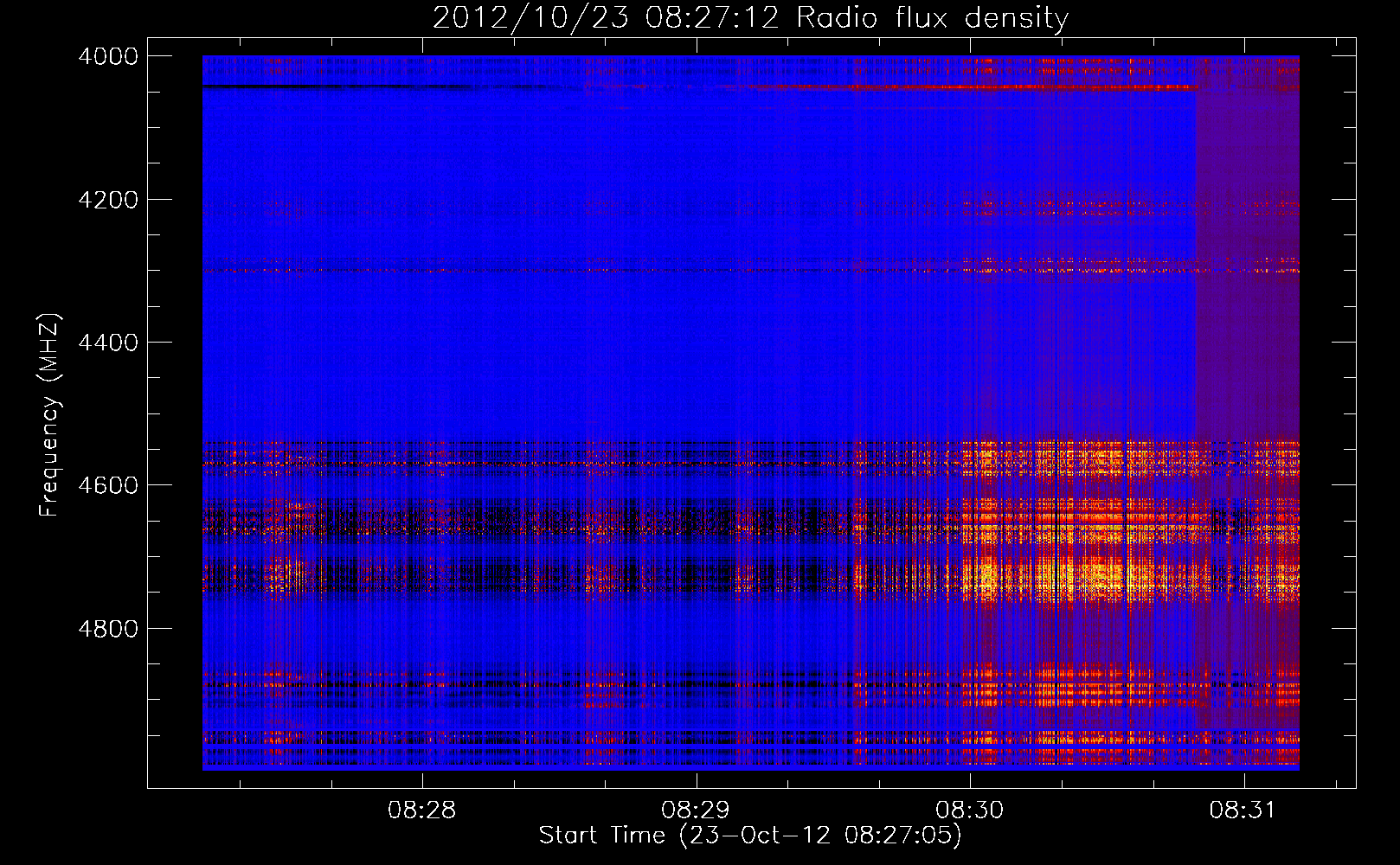Click the '4200' frequency axis label
Image resolution: width=1400 pixels, height=865 pixels.
click(x=108, y=200)
